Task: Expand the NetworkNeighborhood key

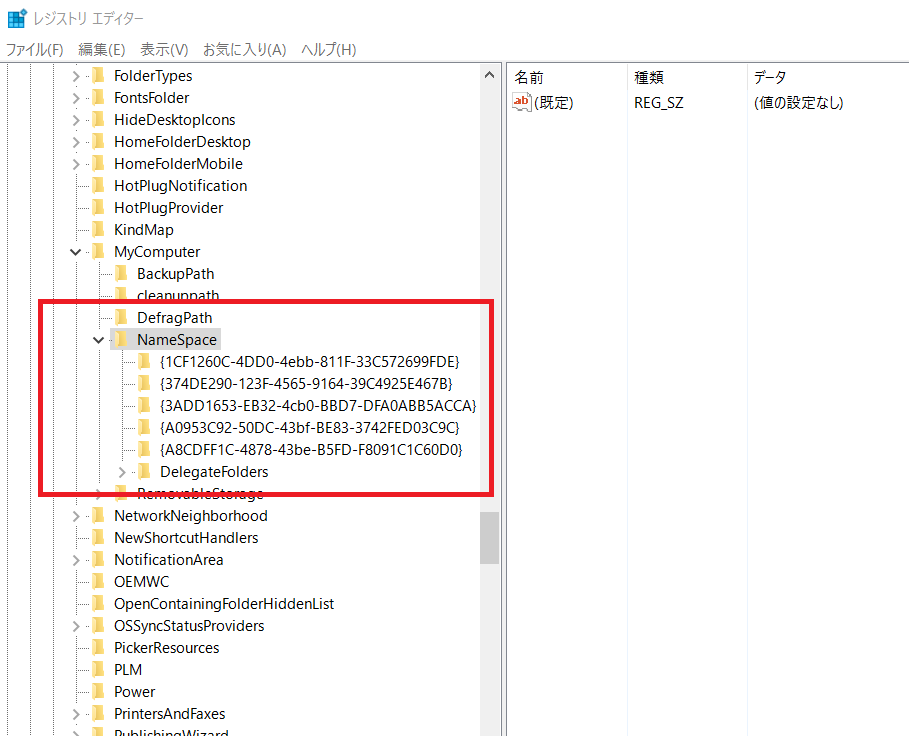Action: pos(75,516)
